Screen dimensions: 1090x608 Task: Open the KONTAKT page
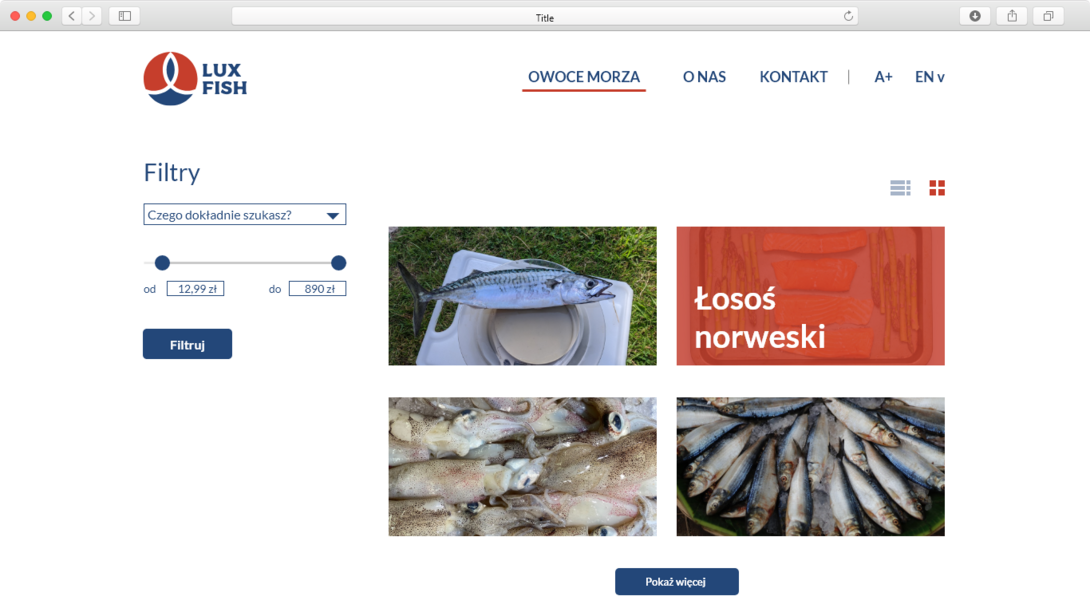point(793,77)
